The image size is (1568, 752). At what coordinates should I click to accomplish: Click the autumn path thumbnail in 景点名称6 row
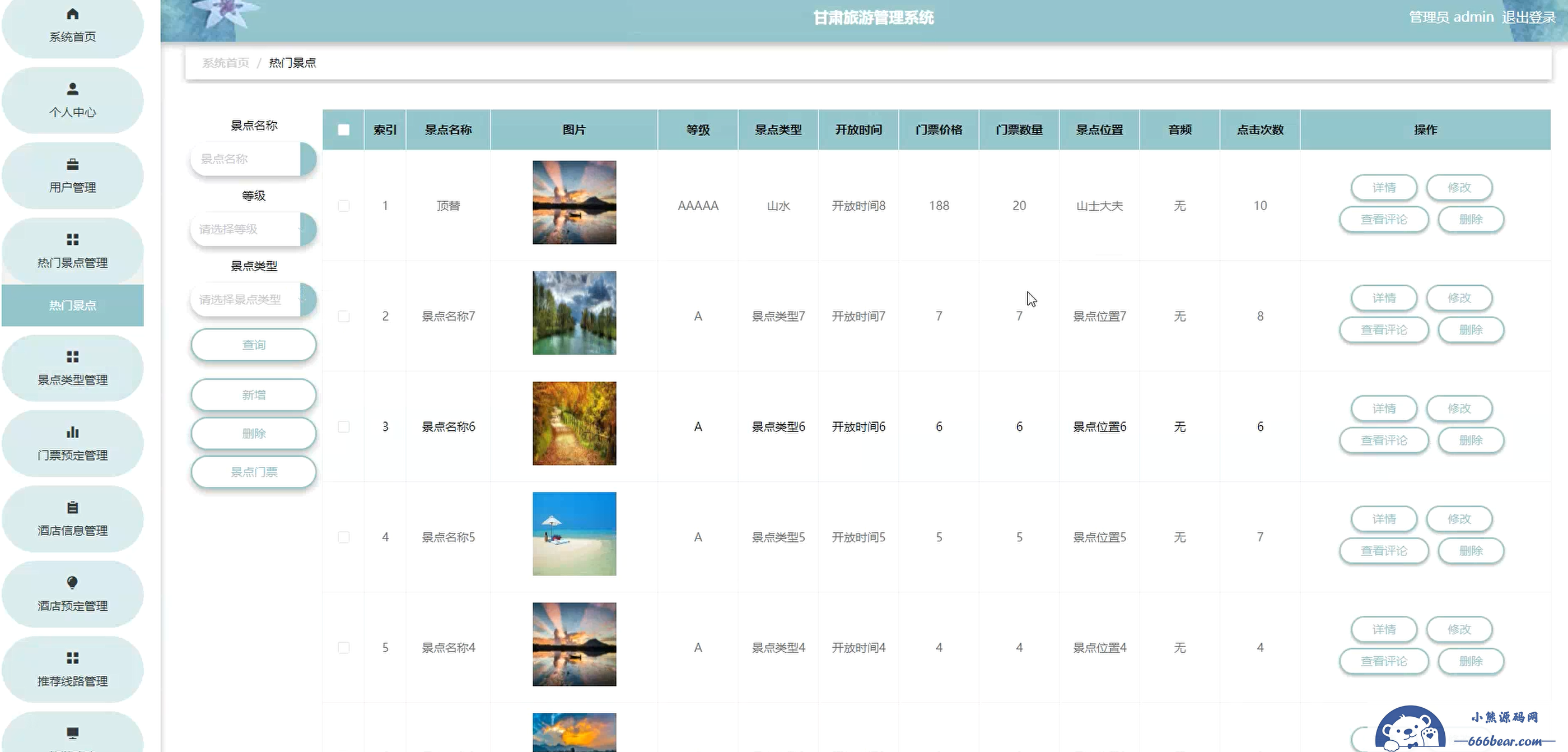574,423
